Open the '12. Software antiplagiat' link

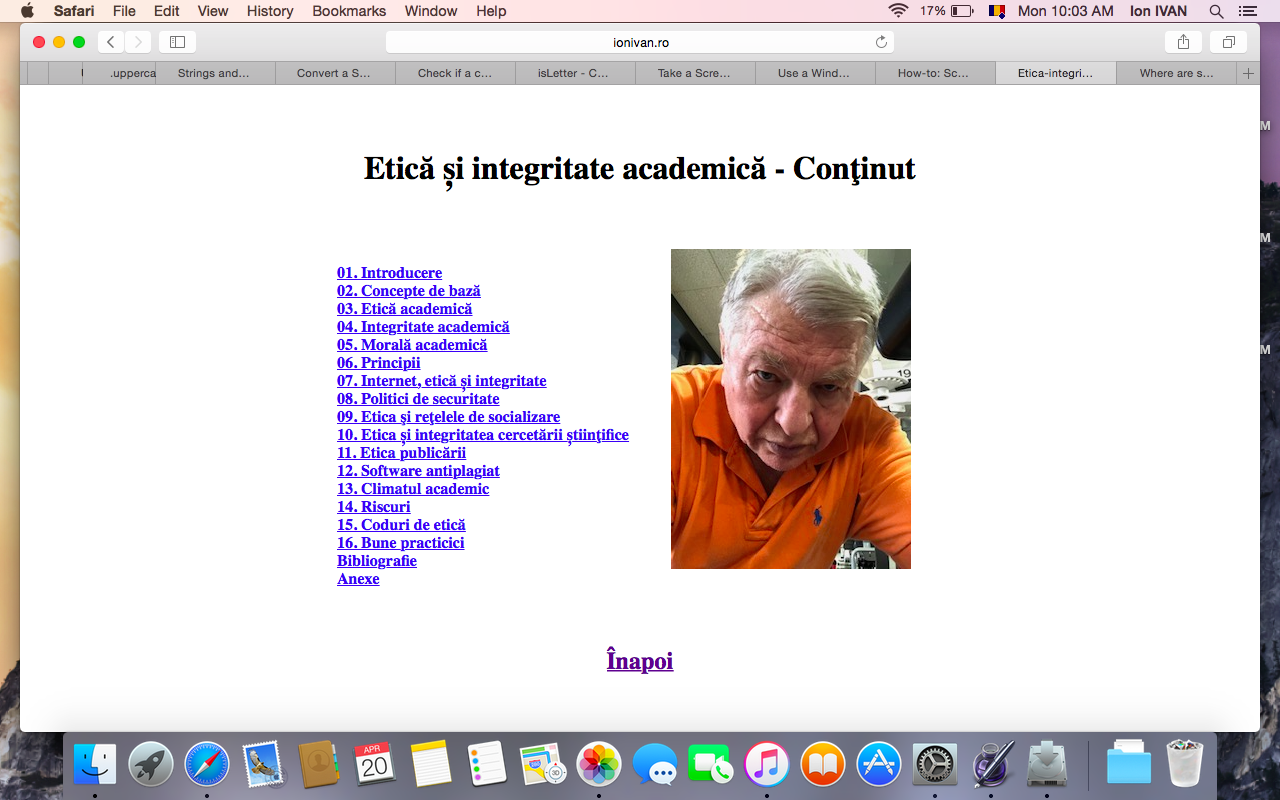(418, 471)
